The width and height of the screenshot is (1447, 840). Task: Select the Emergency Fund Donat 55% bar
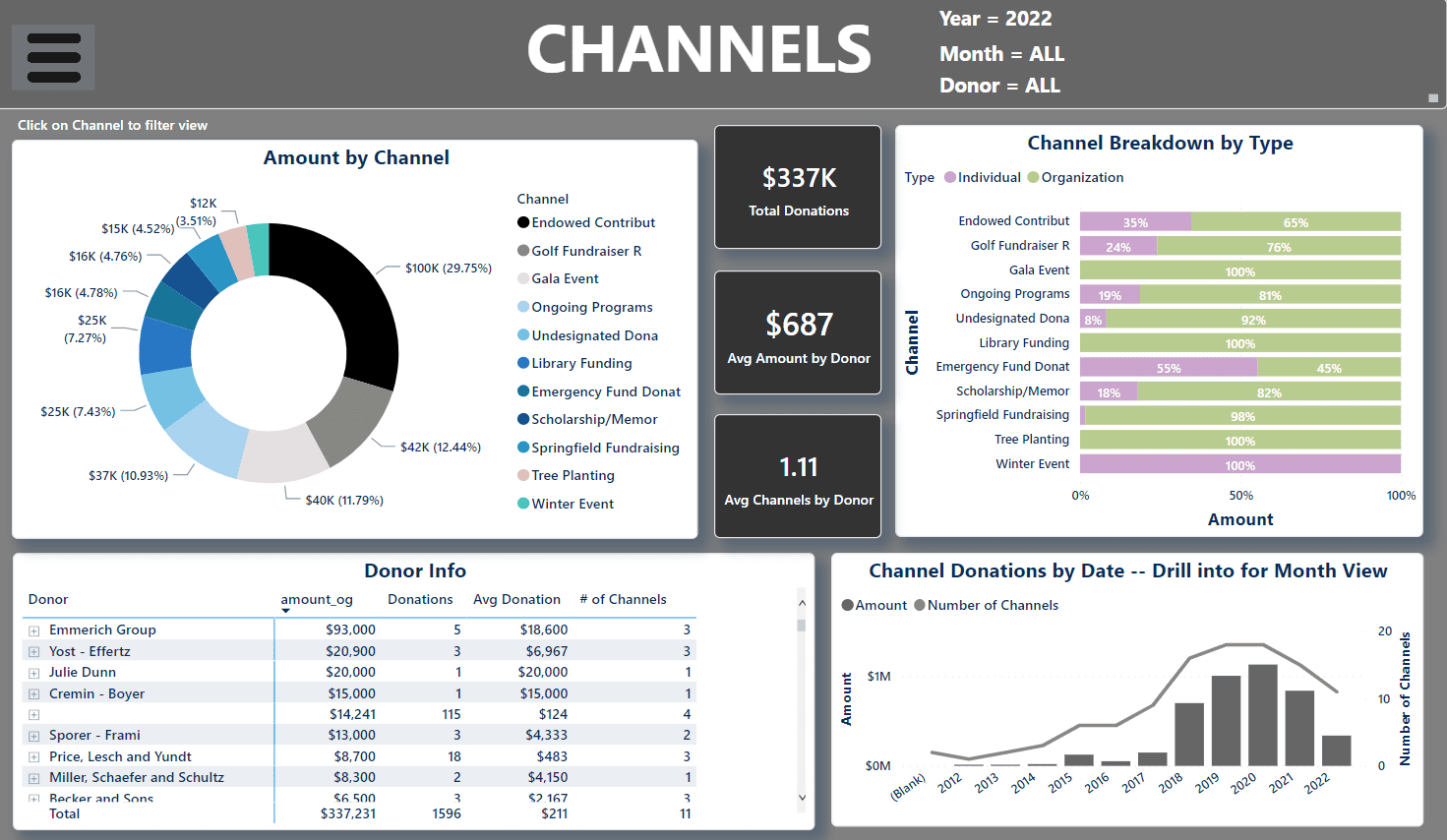1169,367
